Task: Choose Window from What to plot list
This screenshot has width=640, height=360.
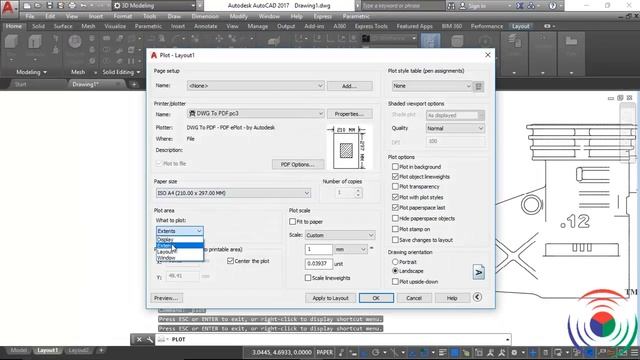Action: pyautogui.click(x=180, y=258)
